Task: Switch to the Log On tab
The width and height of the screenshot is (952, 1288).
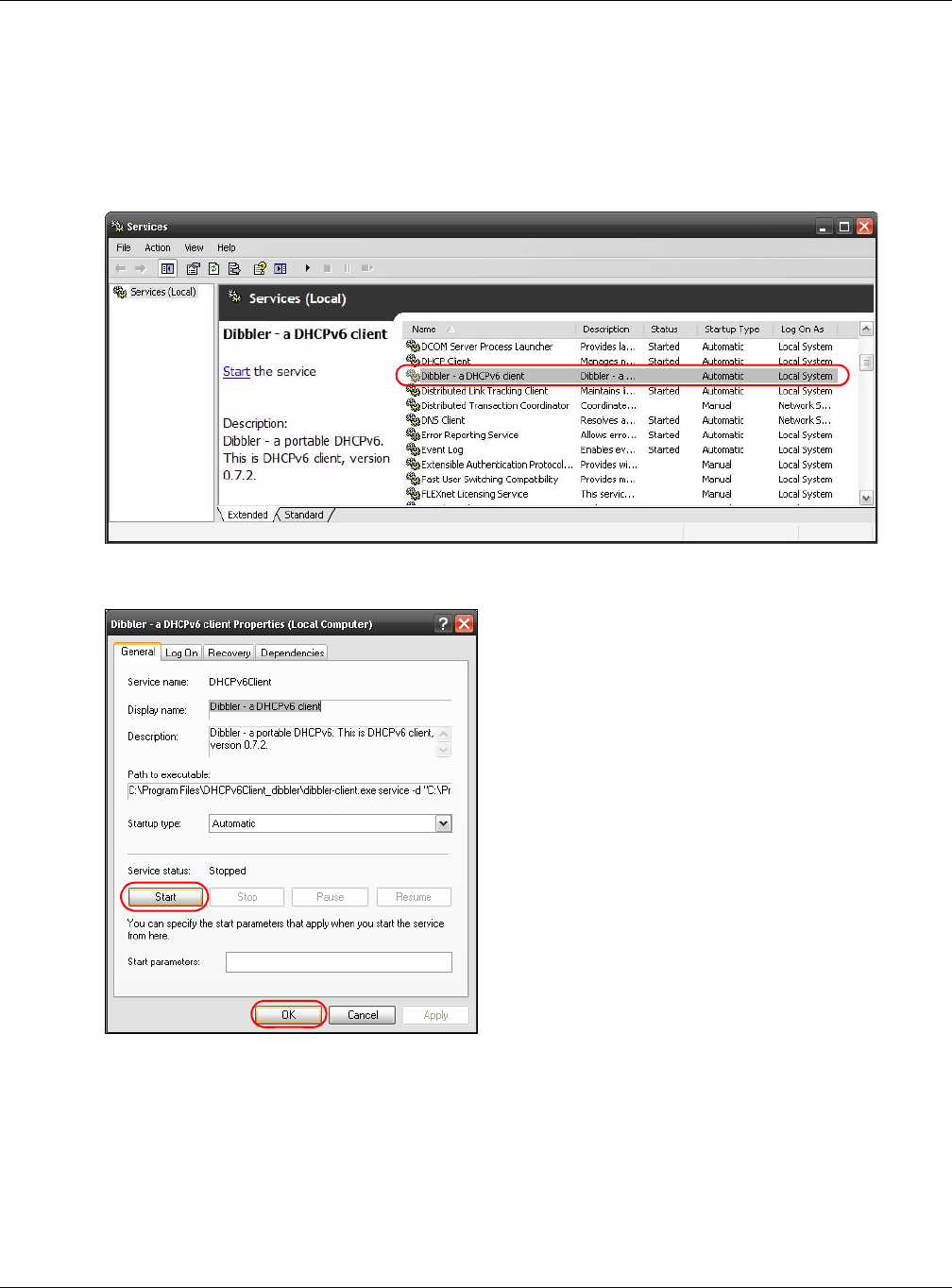Action: pyautogui.click(x=181, y=652)
